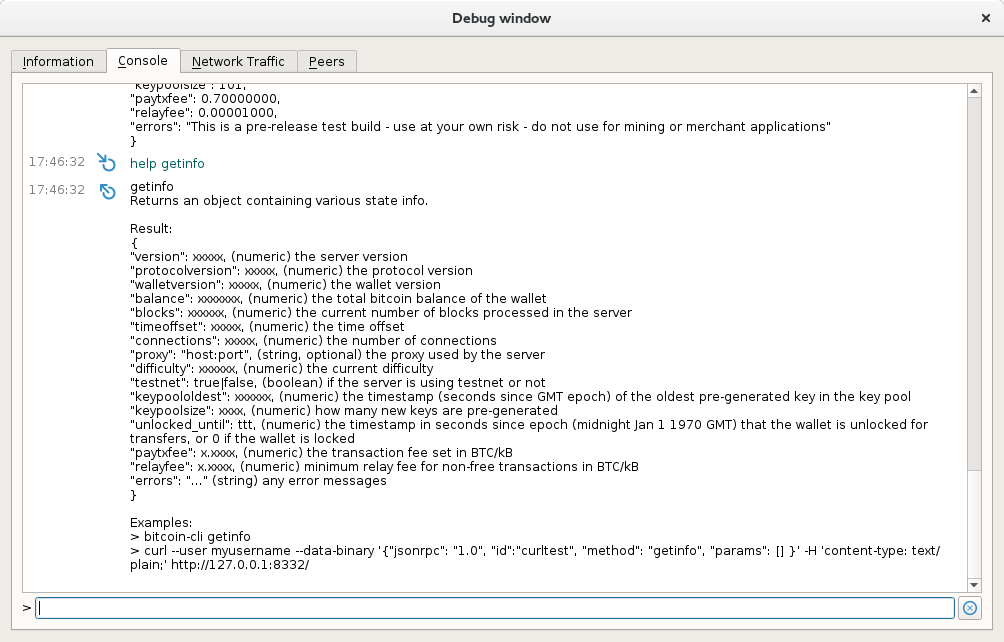
Task: Click the Debug window title bar
Action: coord(502,17)
